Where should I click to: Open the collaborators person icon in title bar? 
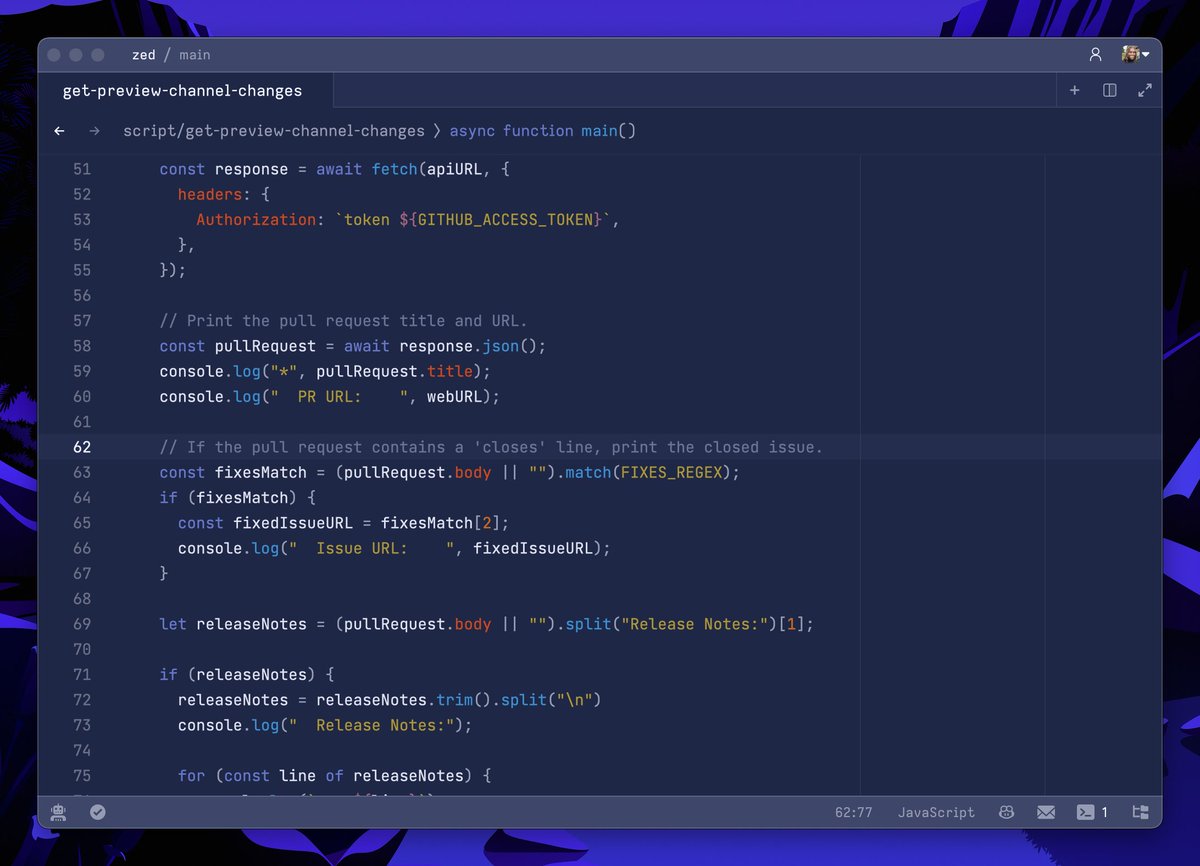[x=1095, y=55]
